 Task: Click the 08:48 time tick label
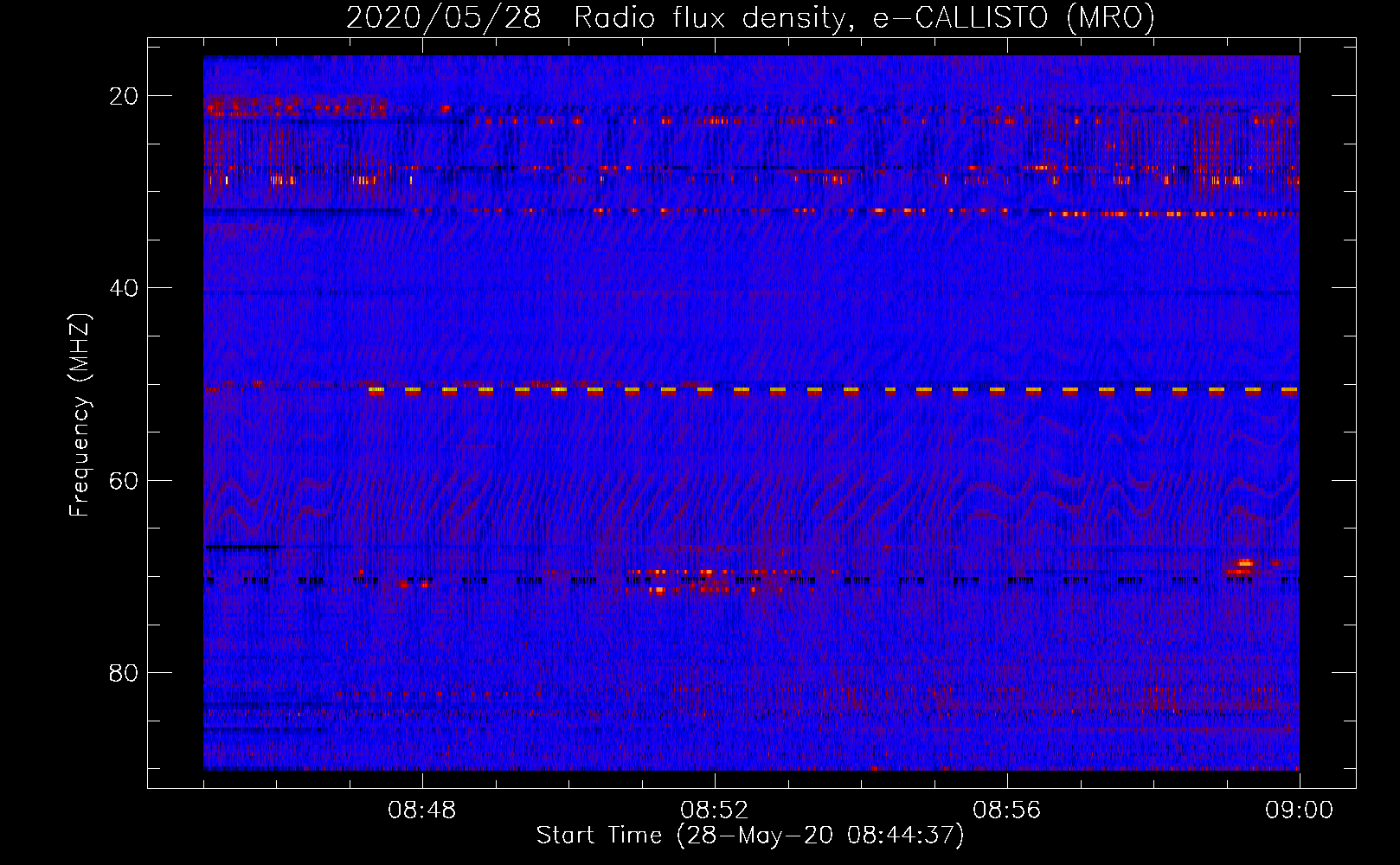click(x=422, y=811)
